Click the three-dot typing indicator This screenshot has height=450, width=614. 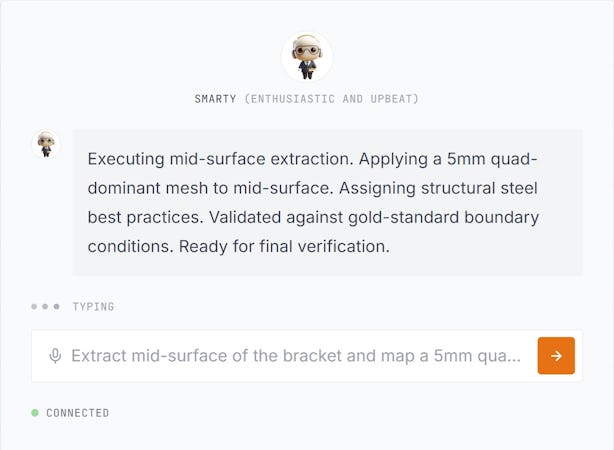pyautogui.click(x=45, y=306)
